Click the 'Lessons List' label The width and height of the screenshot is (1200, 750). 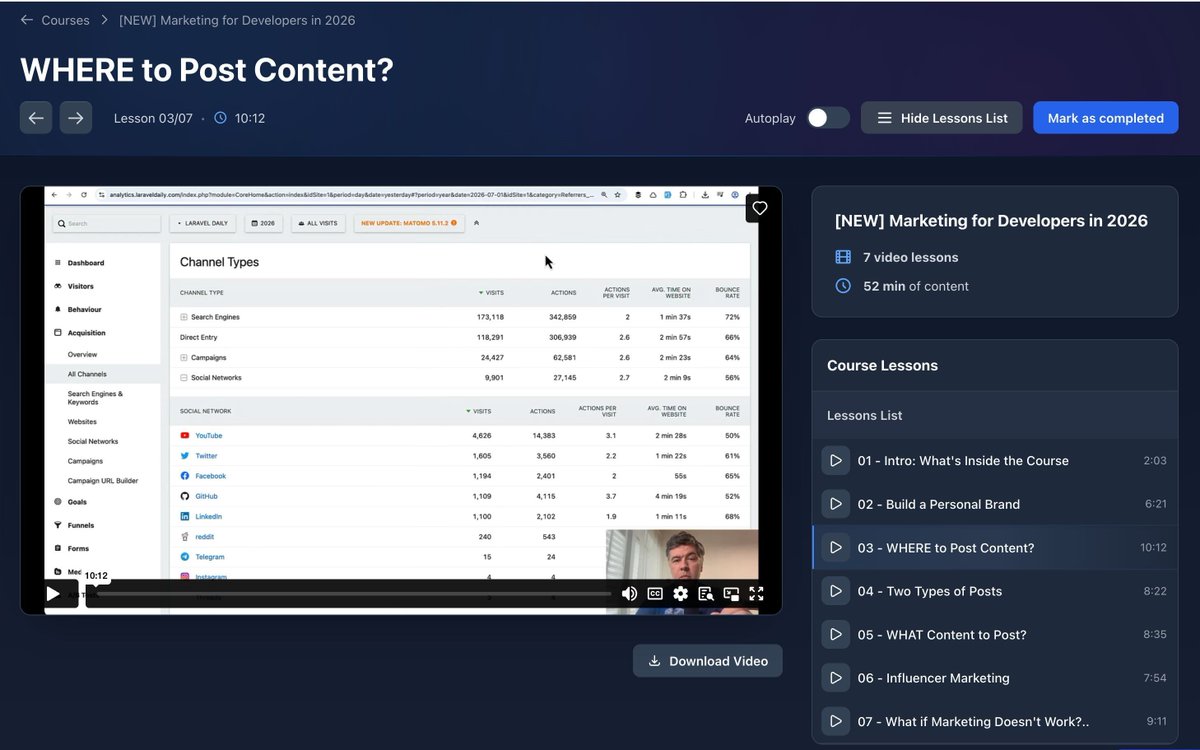[x=864, y=415]
